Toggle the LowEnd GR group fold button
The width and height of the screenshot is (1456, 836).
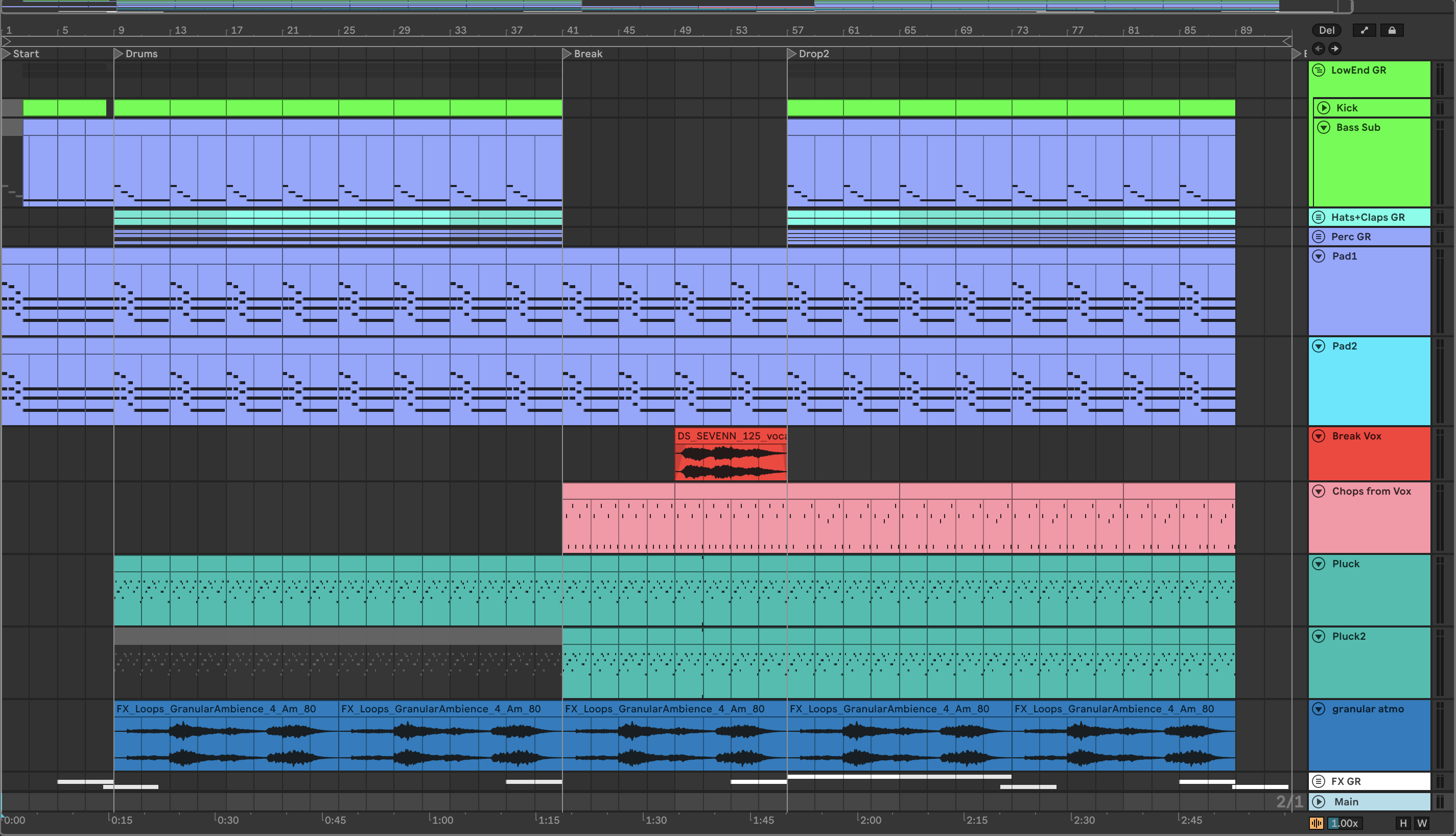point(1319,70)
